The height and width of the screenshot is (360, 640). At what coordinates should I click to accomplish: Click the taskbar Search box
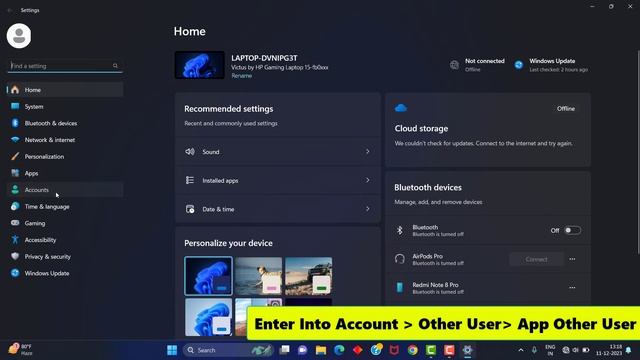pyautogui.click(x=228, y=350)
